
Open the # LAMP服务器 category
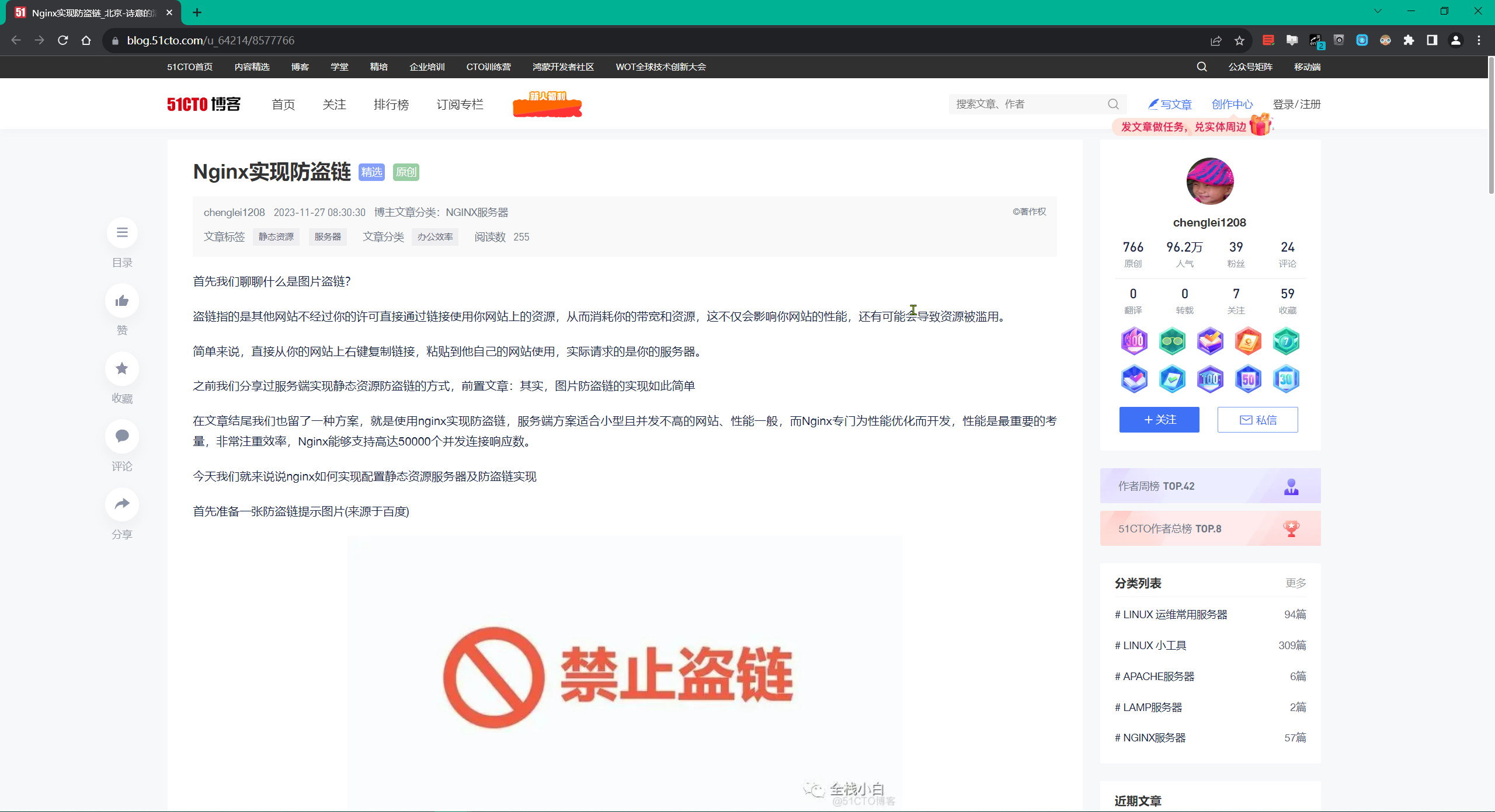(x=1148, y=707)
